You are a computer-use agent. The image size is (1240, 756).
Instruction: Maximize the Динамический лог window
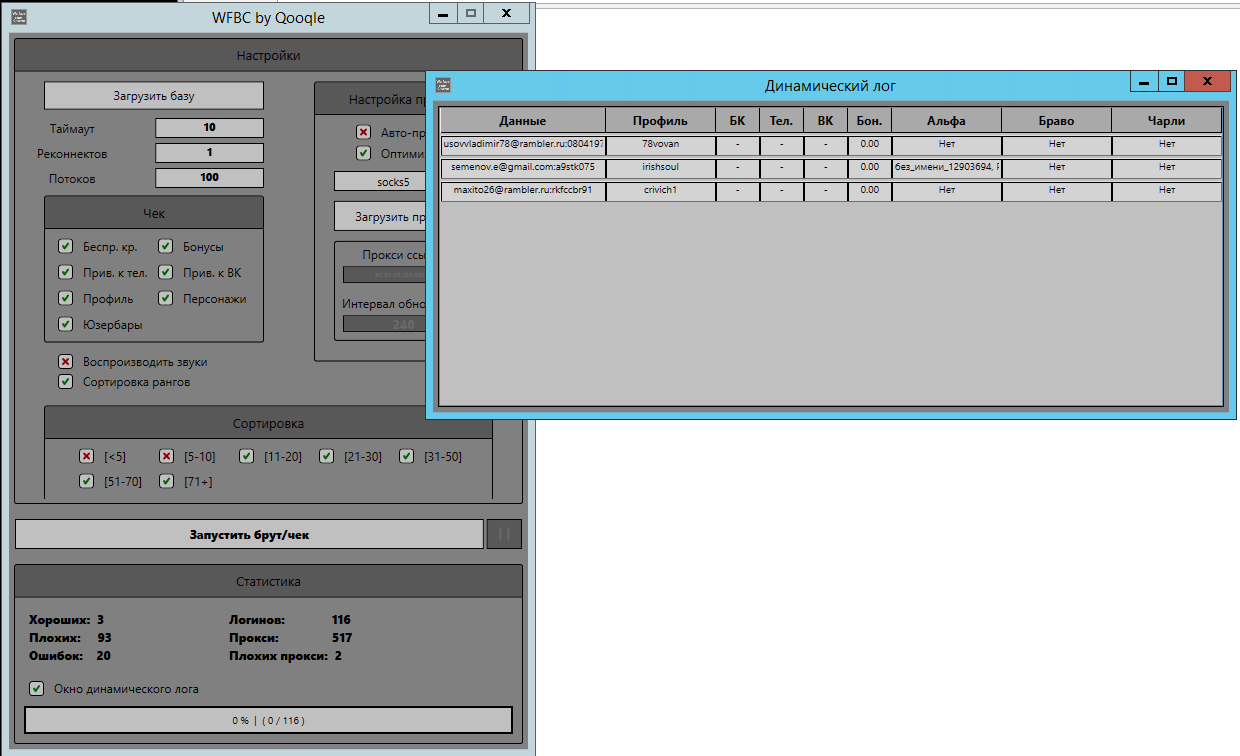[x=1172, y=82]
